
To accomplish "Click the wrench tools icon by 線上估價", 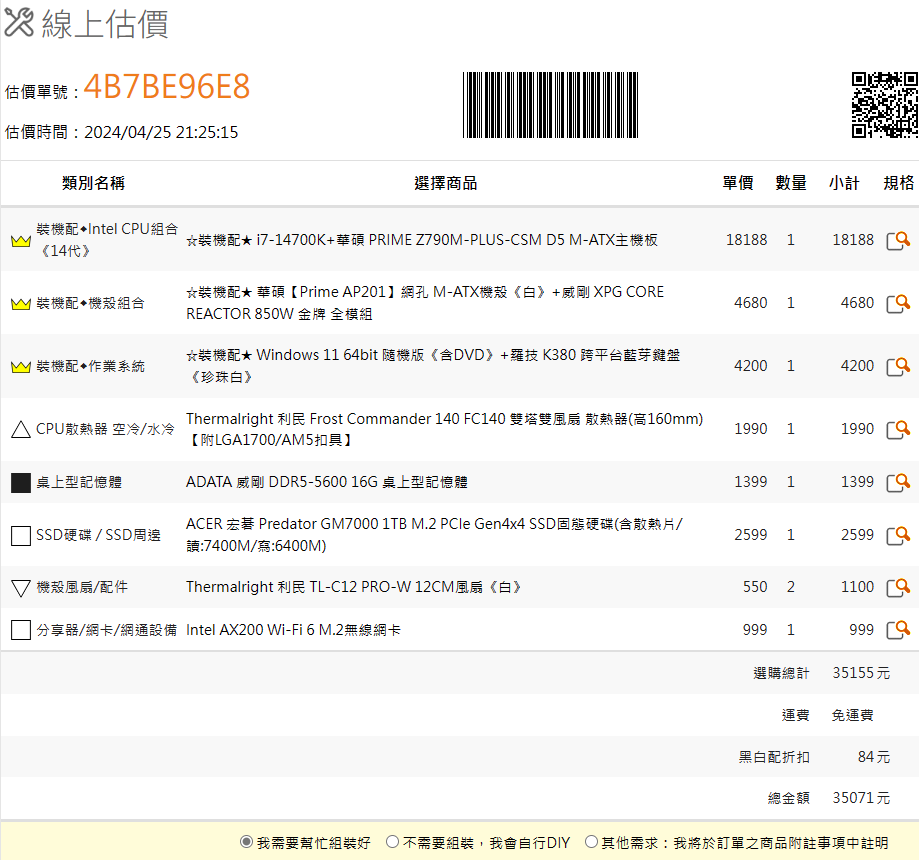I will [x=19, y=23].
